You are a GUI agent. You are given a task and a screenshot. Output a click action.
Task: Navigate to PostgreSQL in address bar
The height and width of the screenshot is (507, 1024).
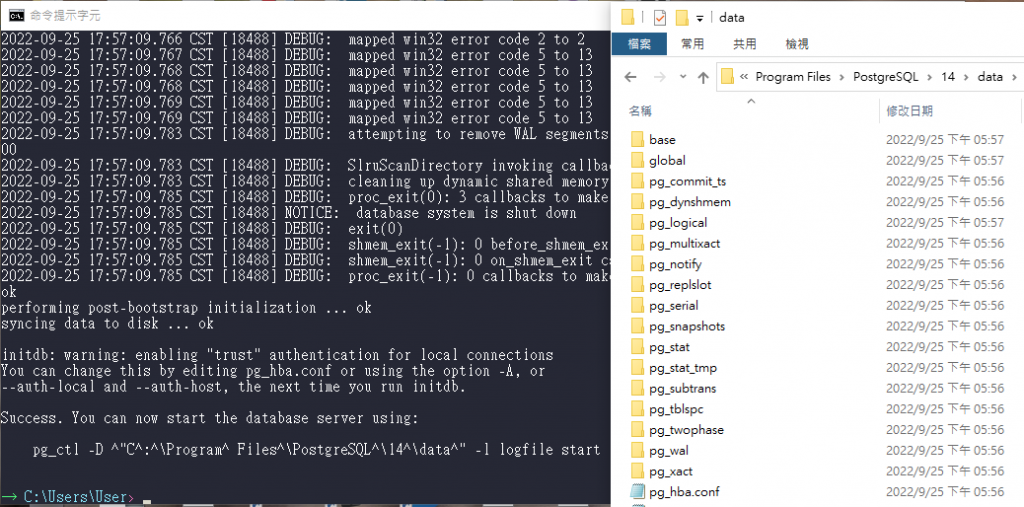click(x=886, y=76)
